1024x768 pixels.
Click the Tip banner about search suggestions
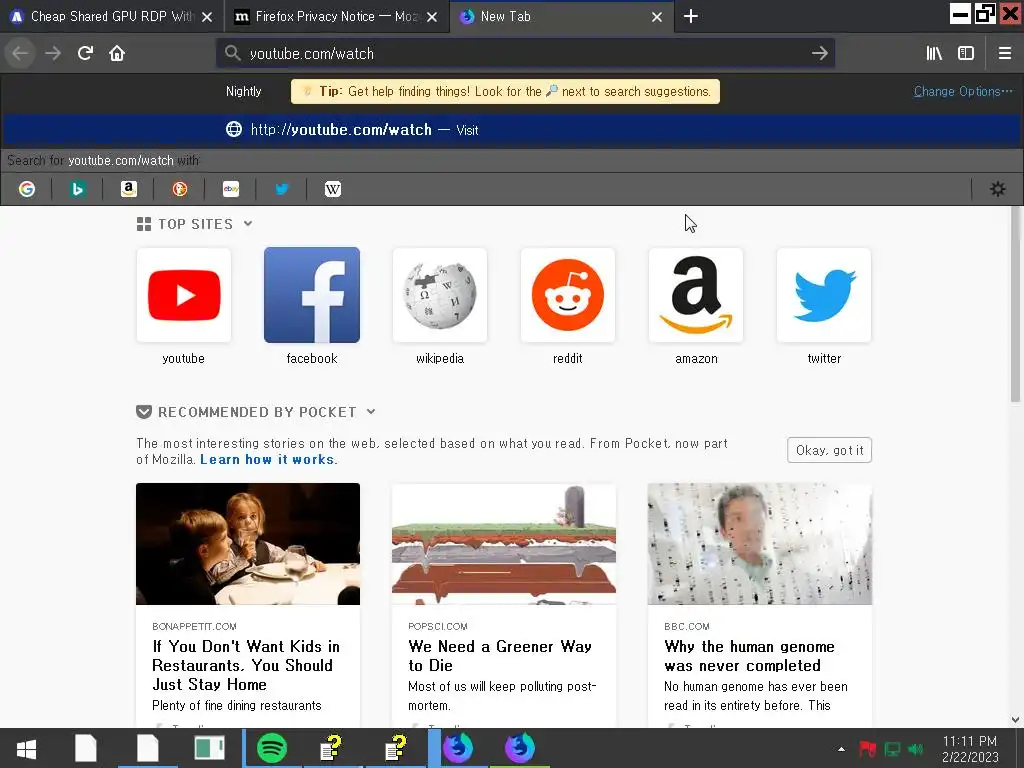point(505,92)
